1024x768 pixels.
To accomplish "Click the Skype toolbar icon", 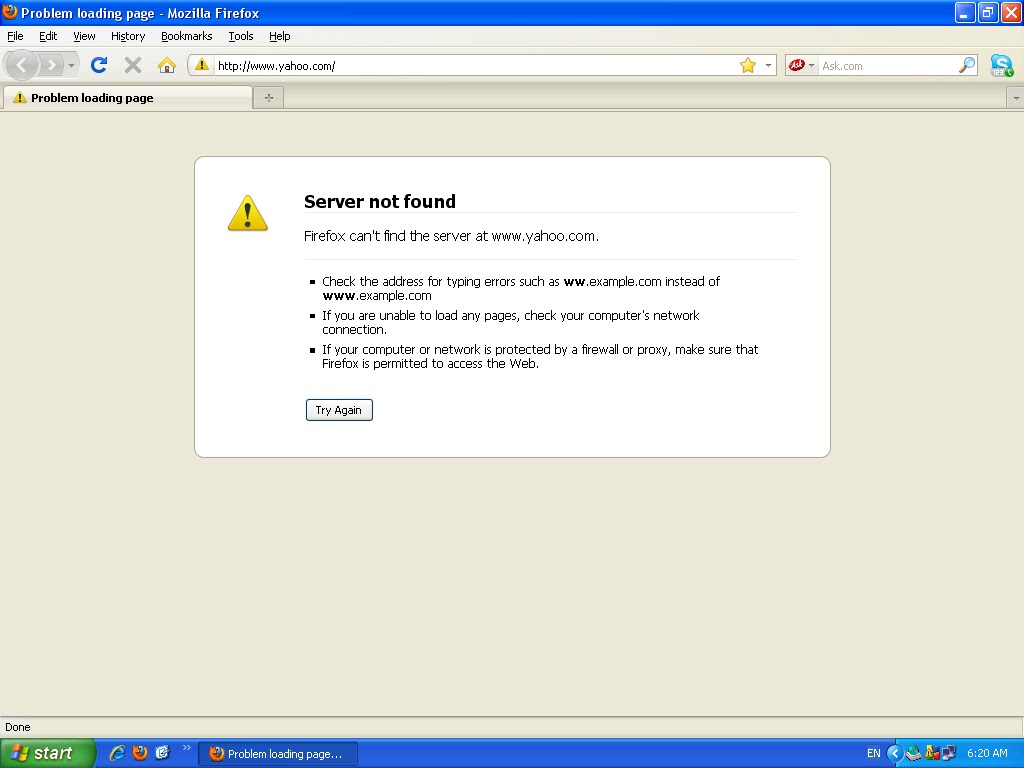I will [1002, 65].
